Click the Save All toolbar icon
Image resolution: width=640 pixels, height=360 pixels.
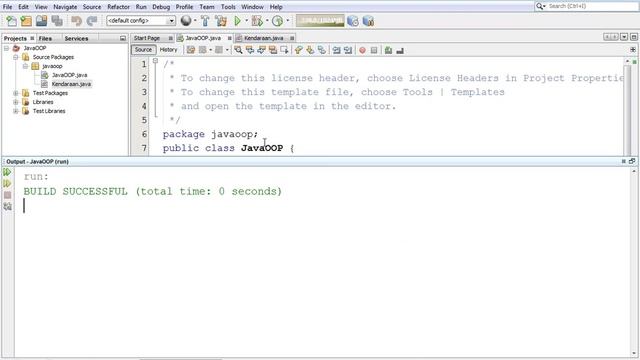(x=57, y=21)
